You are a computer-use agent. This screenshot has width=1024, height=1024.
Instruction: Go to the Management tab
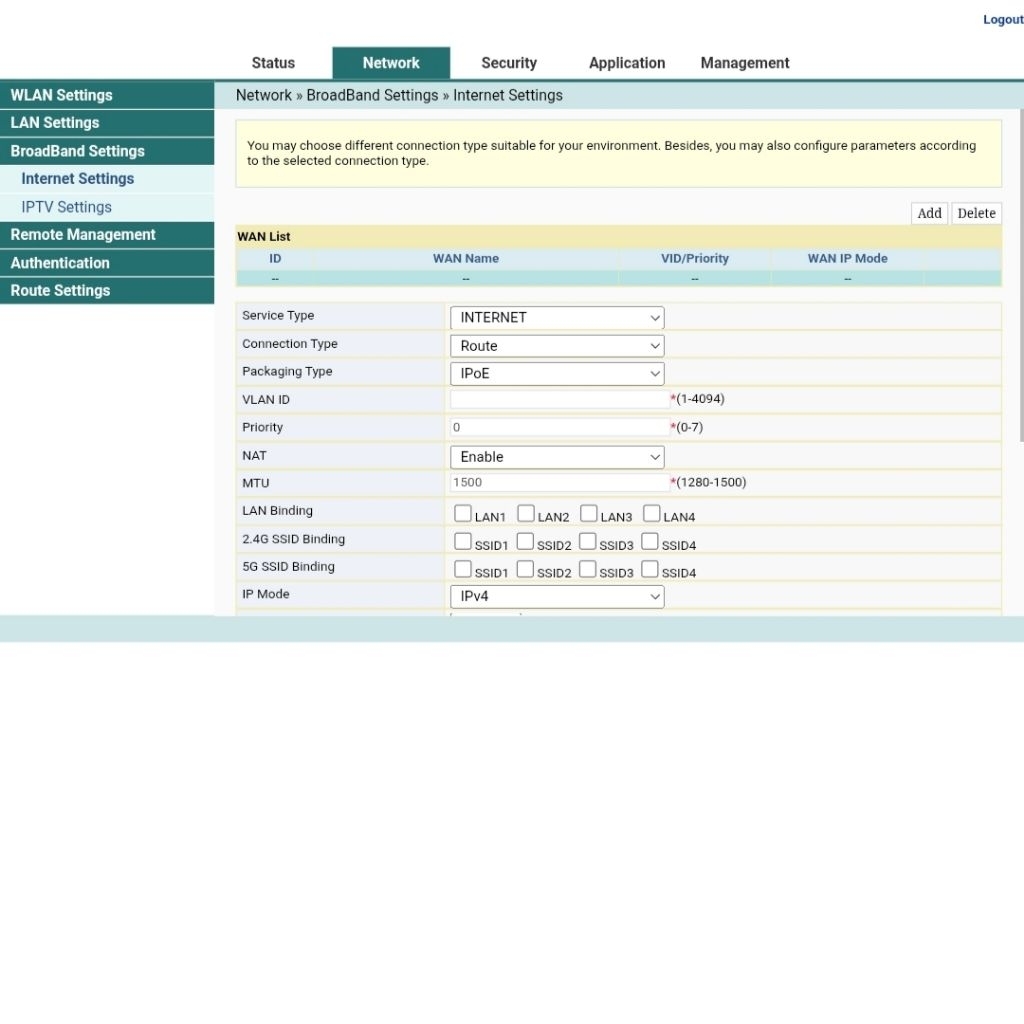(744, 63)
